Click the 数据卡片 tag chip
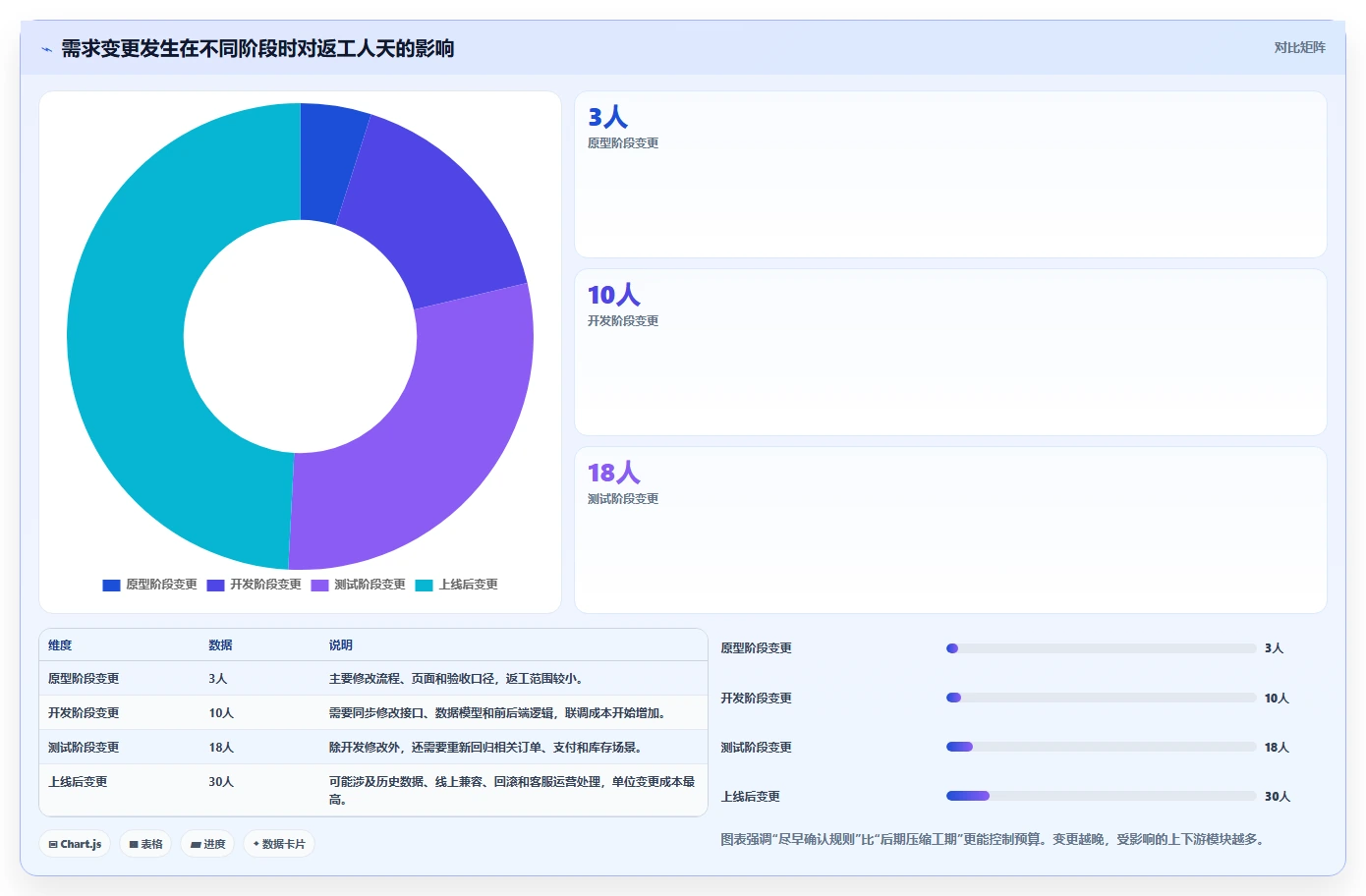The height and width of the screenshot is (896, 1366). (279, 844)
